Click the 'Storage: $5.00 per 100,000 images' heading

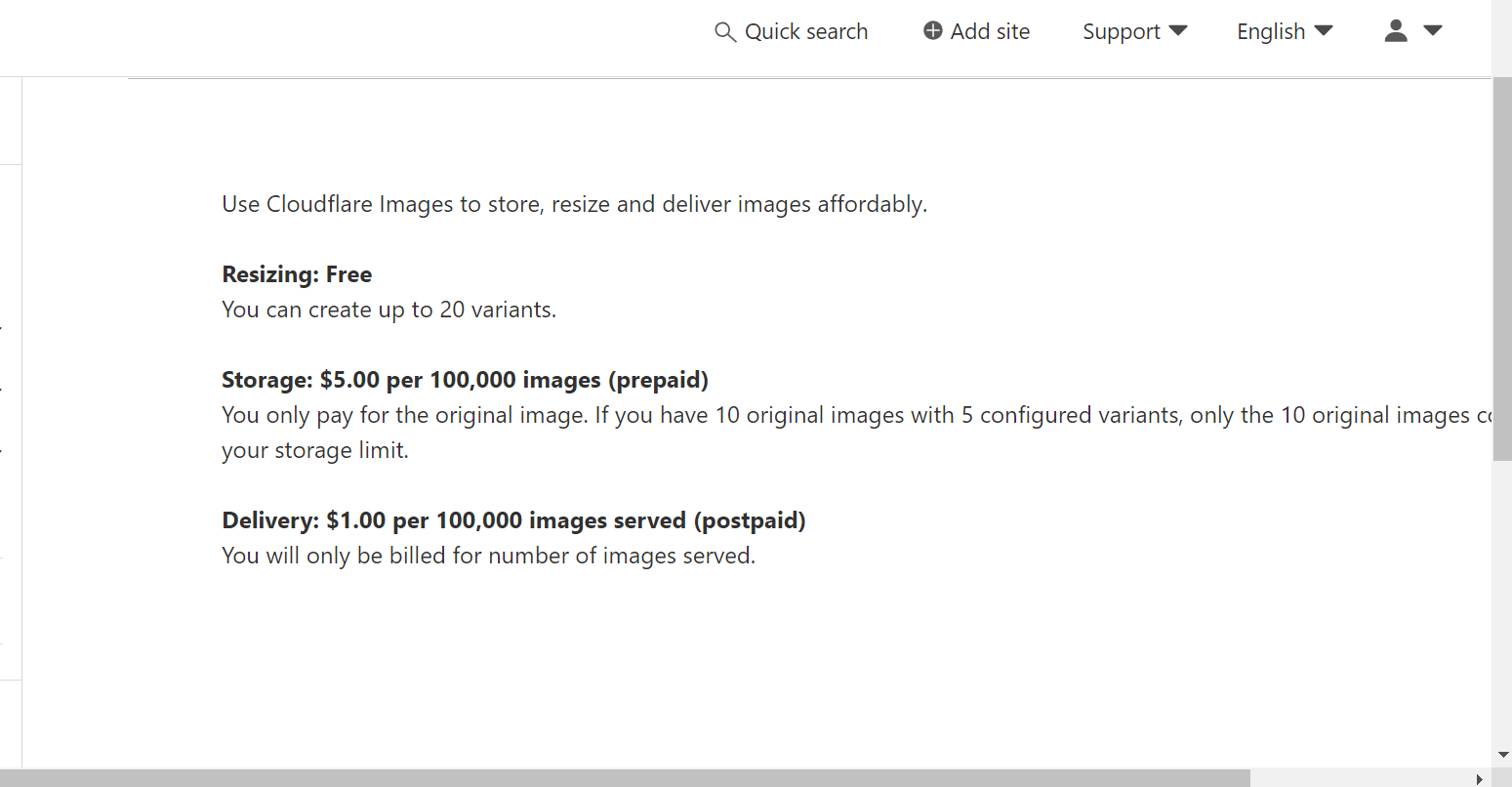(x=465, y=380)
